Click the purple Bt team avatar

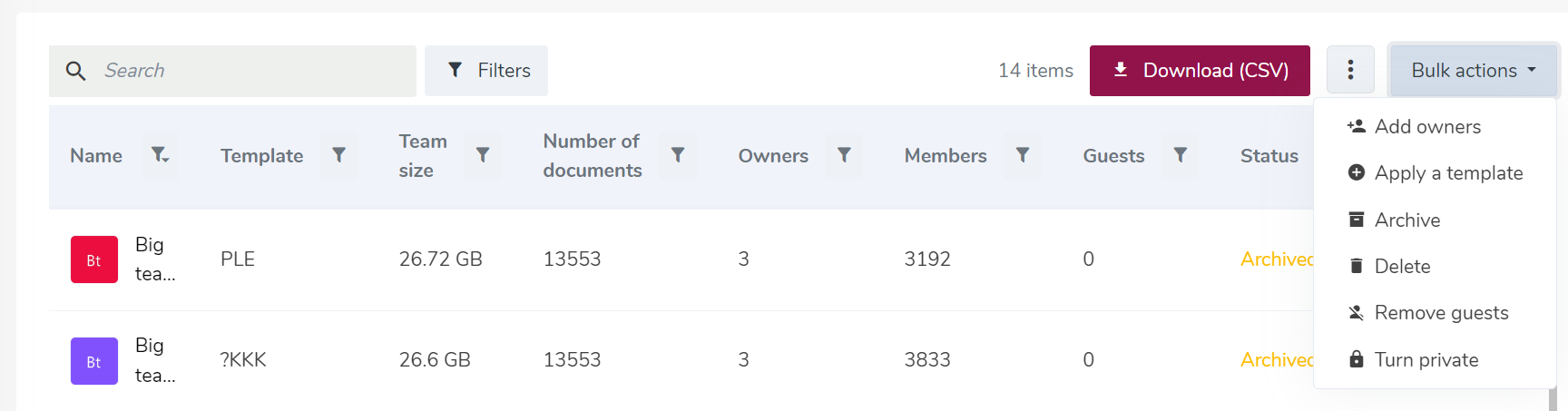(94, 361)
